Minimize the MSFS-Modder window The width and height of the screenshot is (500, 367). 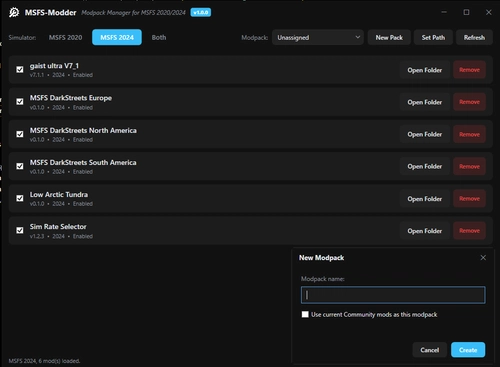[x=444, y=12]
